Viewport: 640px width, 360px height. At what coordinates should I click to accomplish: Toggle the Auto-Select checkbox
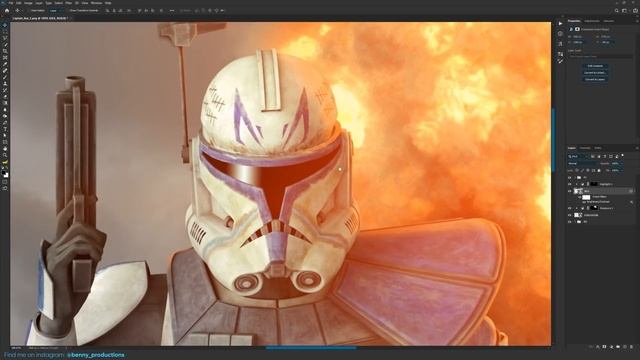[29, 11]
